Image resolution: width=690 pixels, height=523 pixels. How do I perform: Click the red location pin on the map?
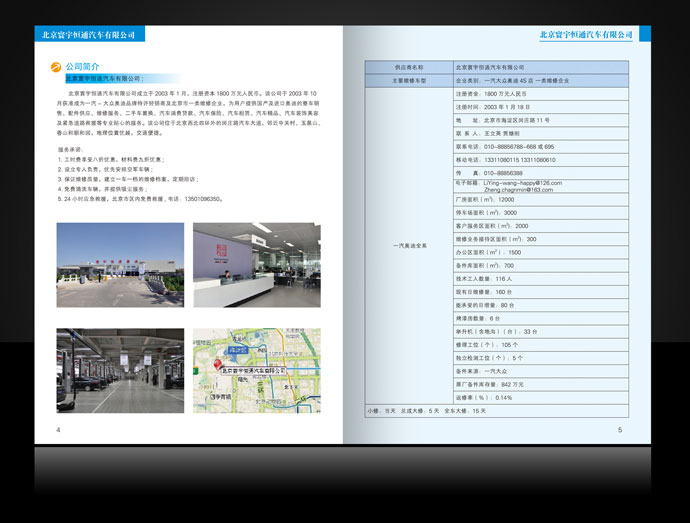tap(217, 364)
